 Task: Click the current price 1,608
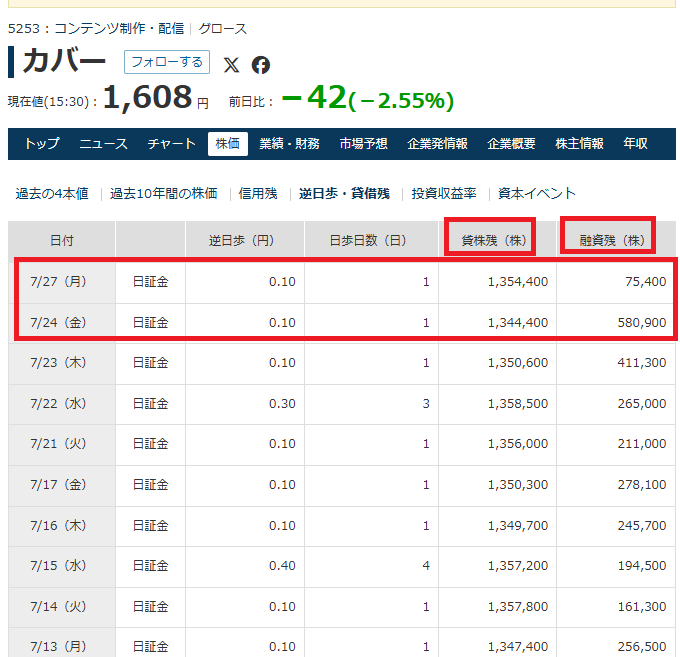pyautogui.click(x=147, y=97)
